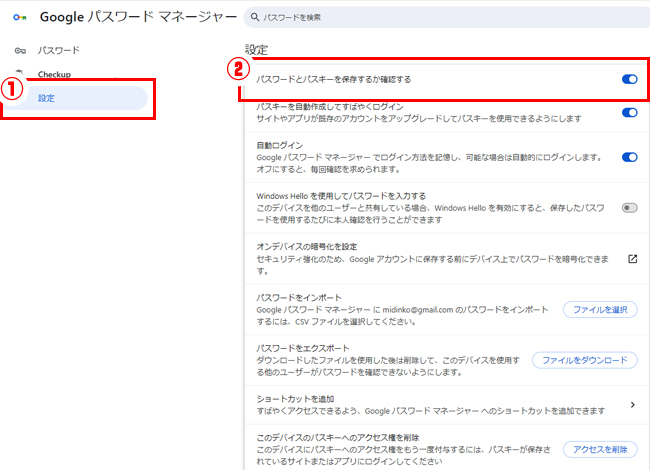Click the red circled number 1 marker

point(13,88)
